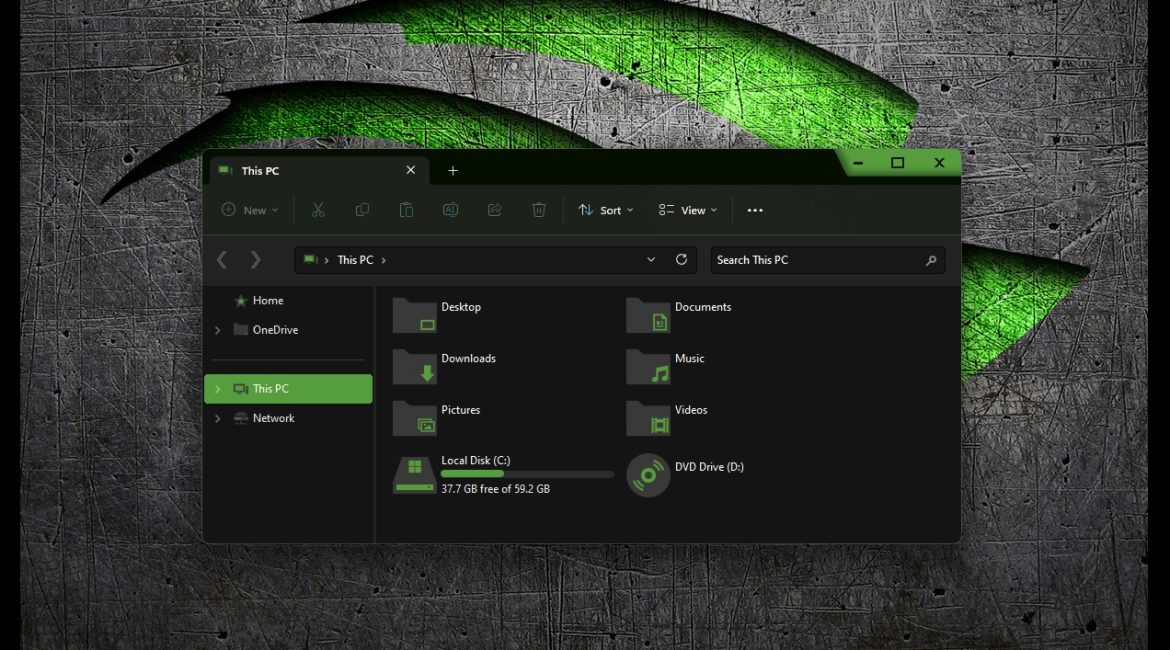1170x650 pixels.
Task: Click inside the Search This PC field
Action: tap(800, 260)
